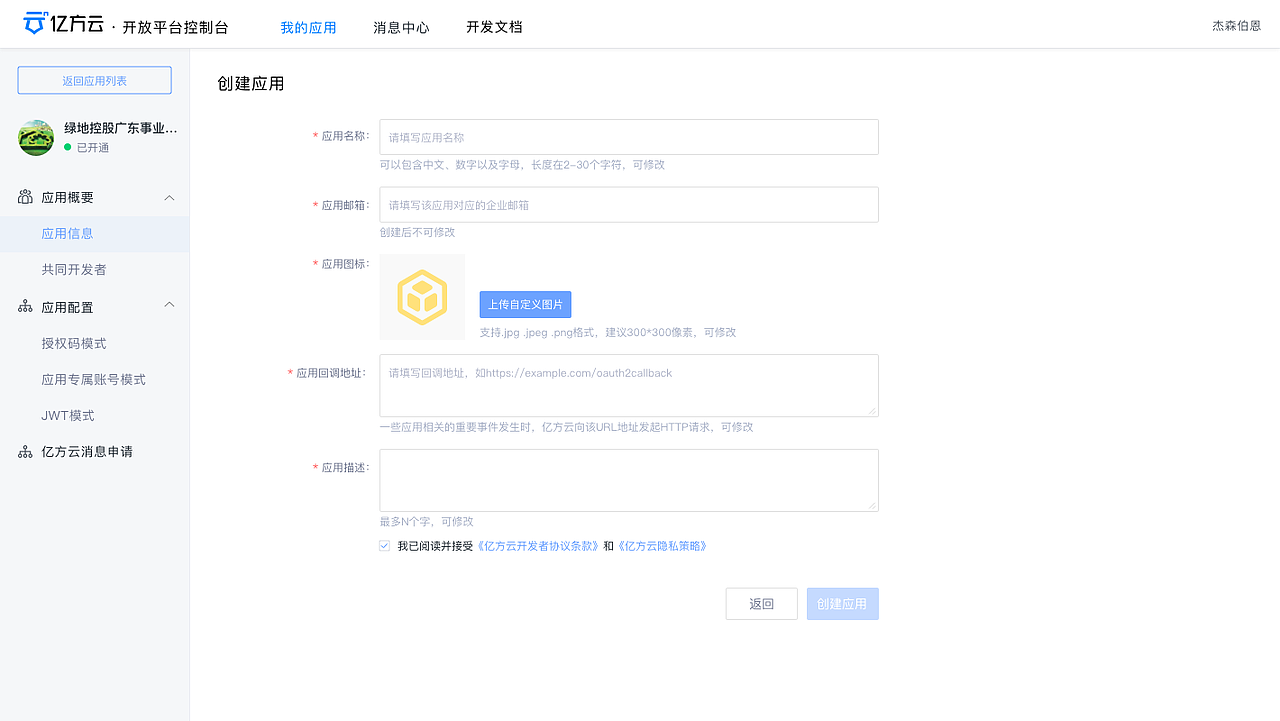Click the 亿方云消息申请 sidebar icon
This screenshot has width=1280, height=721.
[x=24, y=451]
